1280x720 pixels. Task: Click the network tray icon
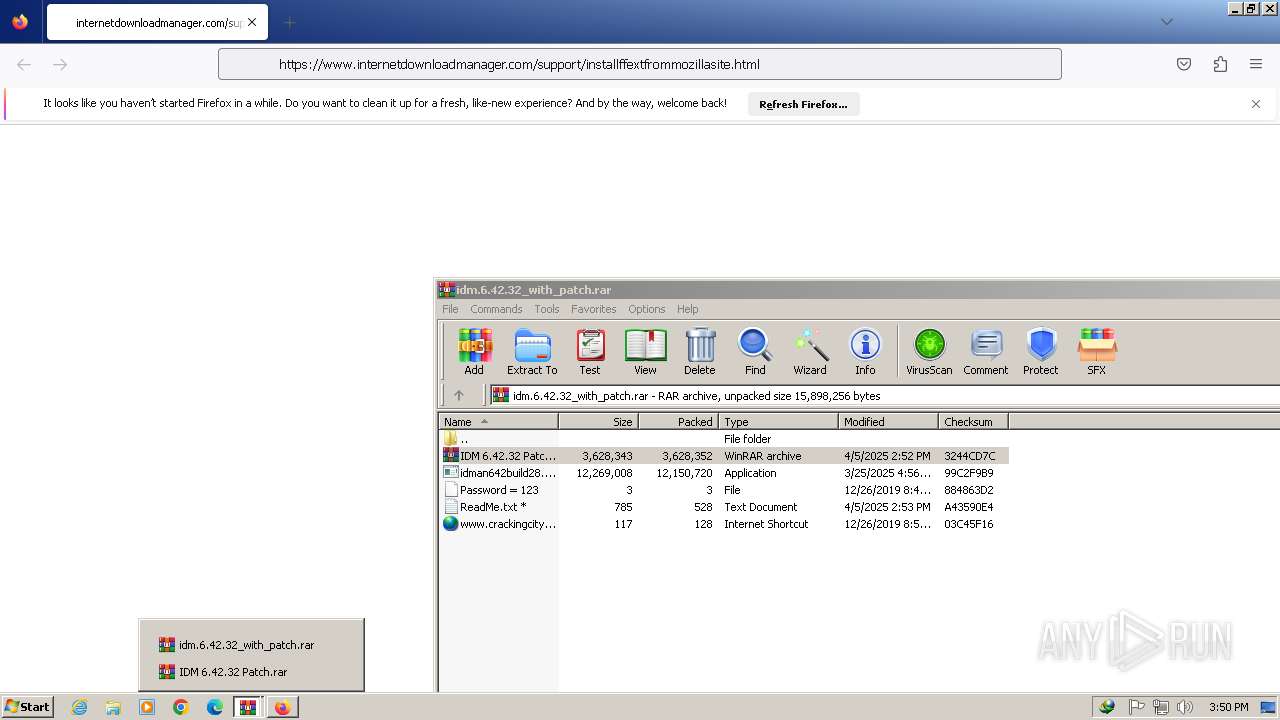[1161, 707]
